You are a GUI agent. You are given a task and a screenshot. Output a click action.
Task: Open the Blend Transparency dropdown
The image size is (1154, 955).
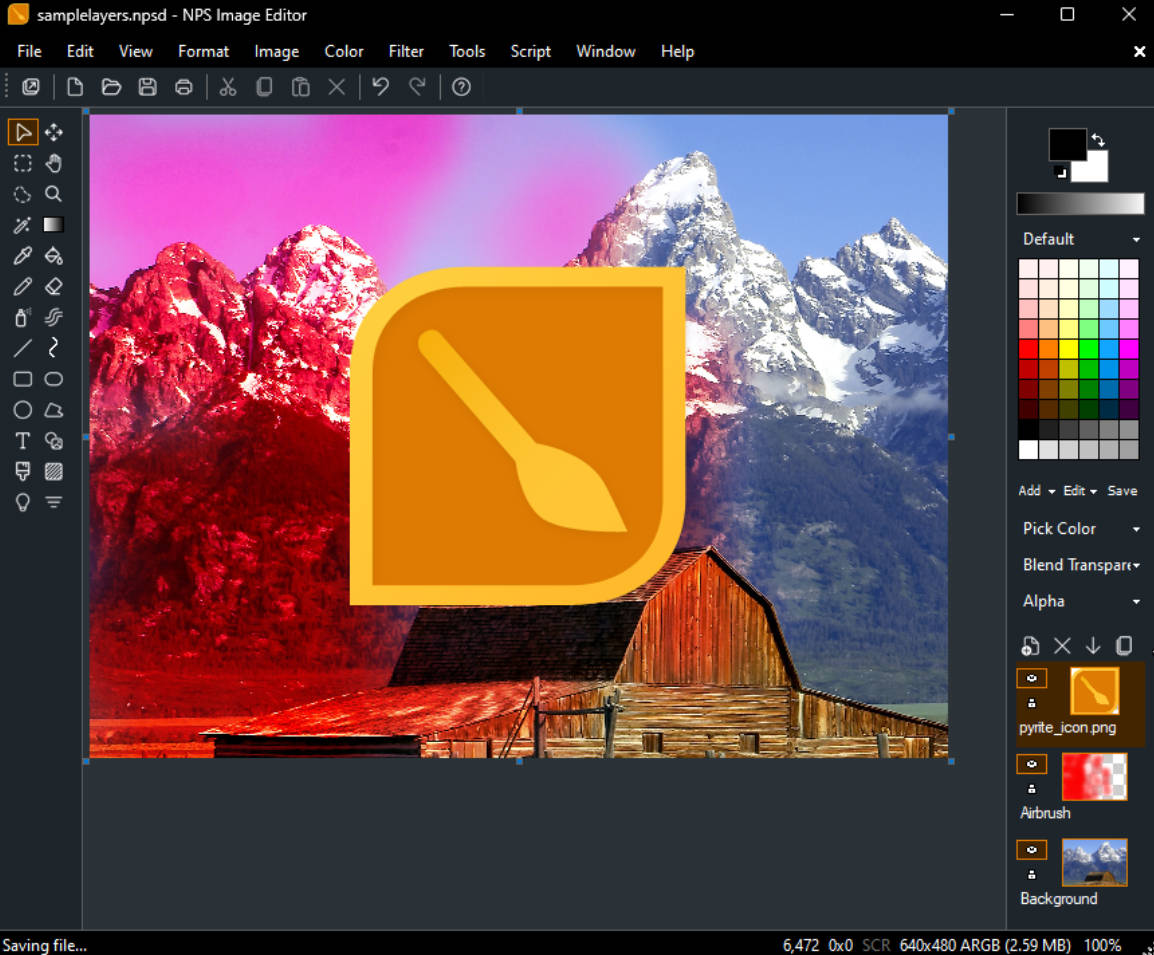[1080, 564]
